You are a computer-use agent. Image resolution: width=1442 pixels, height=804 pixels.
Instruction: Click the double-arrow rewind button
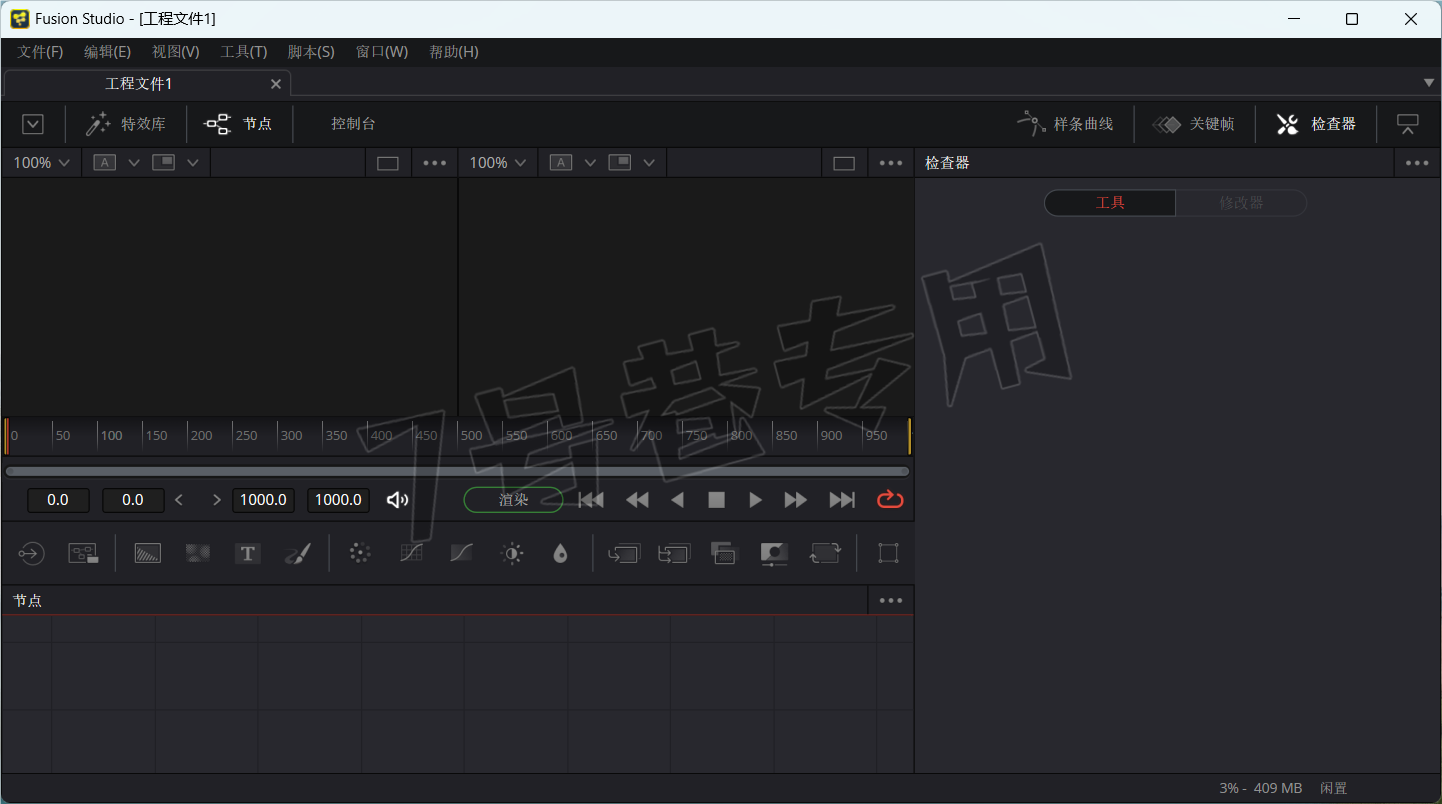click(637, 500)
